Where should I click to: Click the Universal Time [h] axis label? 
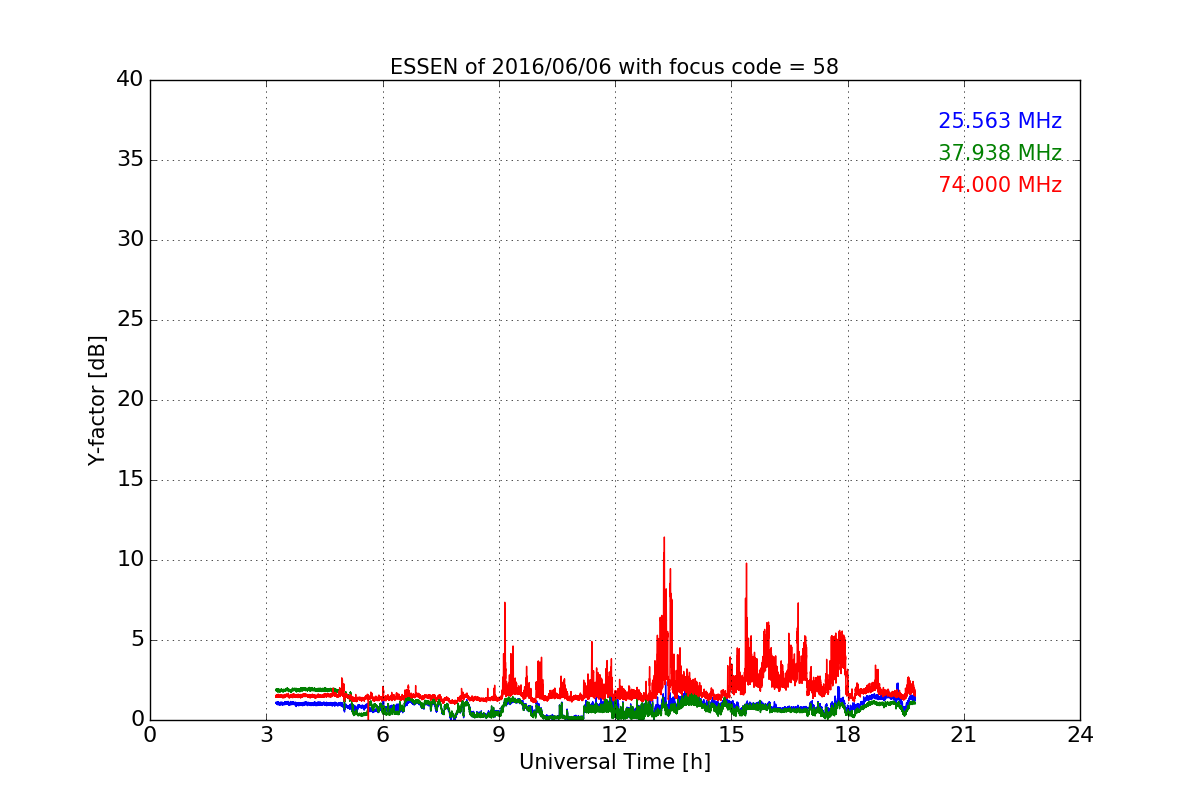coord(614,762)
